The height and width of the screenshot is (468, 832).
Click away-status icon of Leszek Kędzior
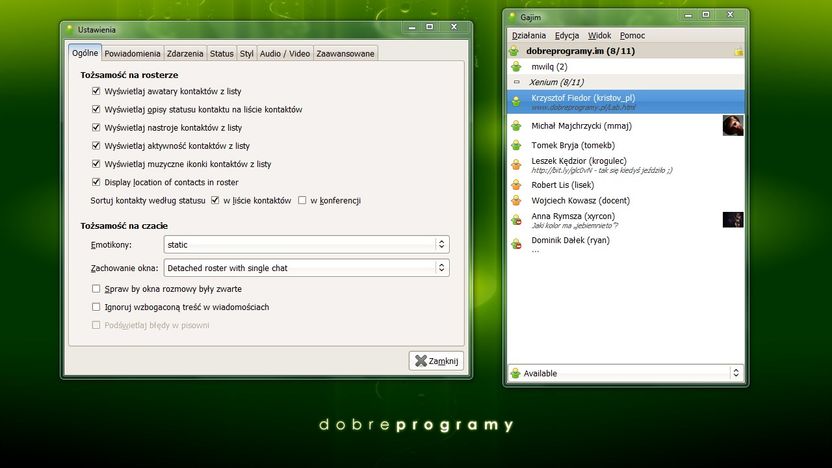coord(516,164)
